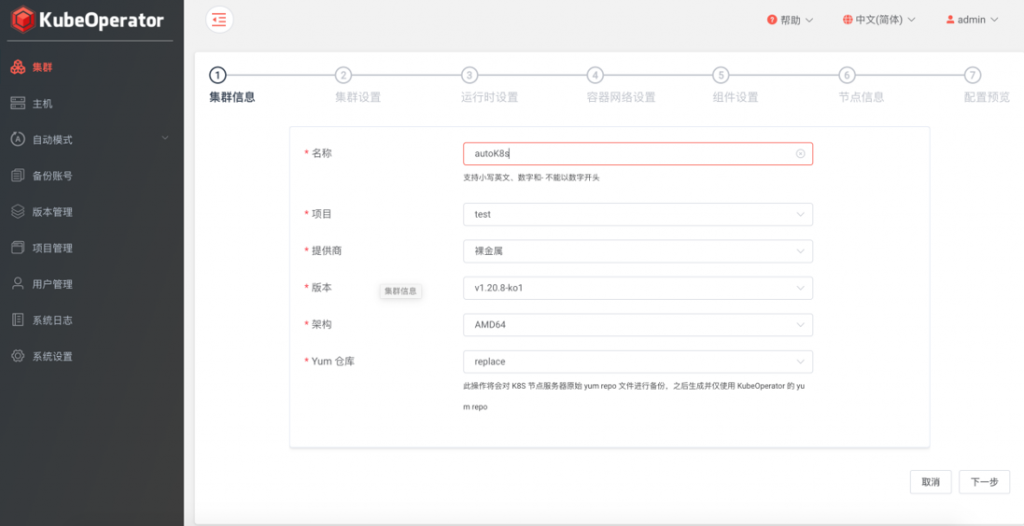The image size is (1024, 526).
Task: Click the 名称 input containing autoK8s
Action: tap(638, 154)
